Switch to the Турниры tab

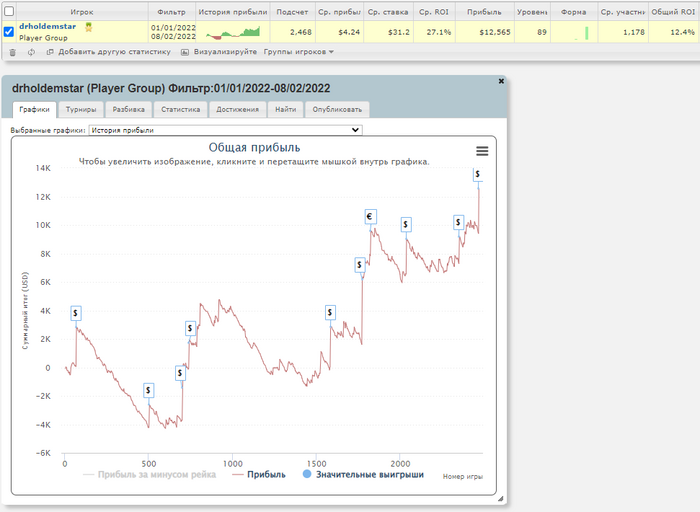pos(81,109)
